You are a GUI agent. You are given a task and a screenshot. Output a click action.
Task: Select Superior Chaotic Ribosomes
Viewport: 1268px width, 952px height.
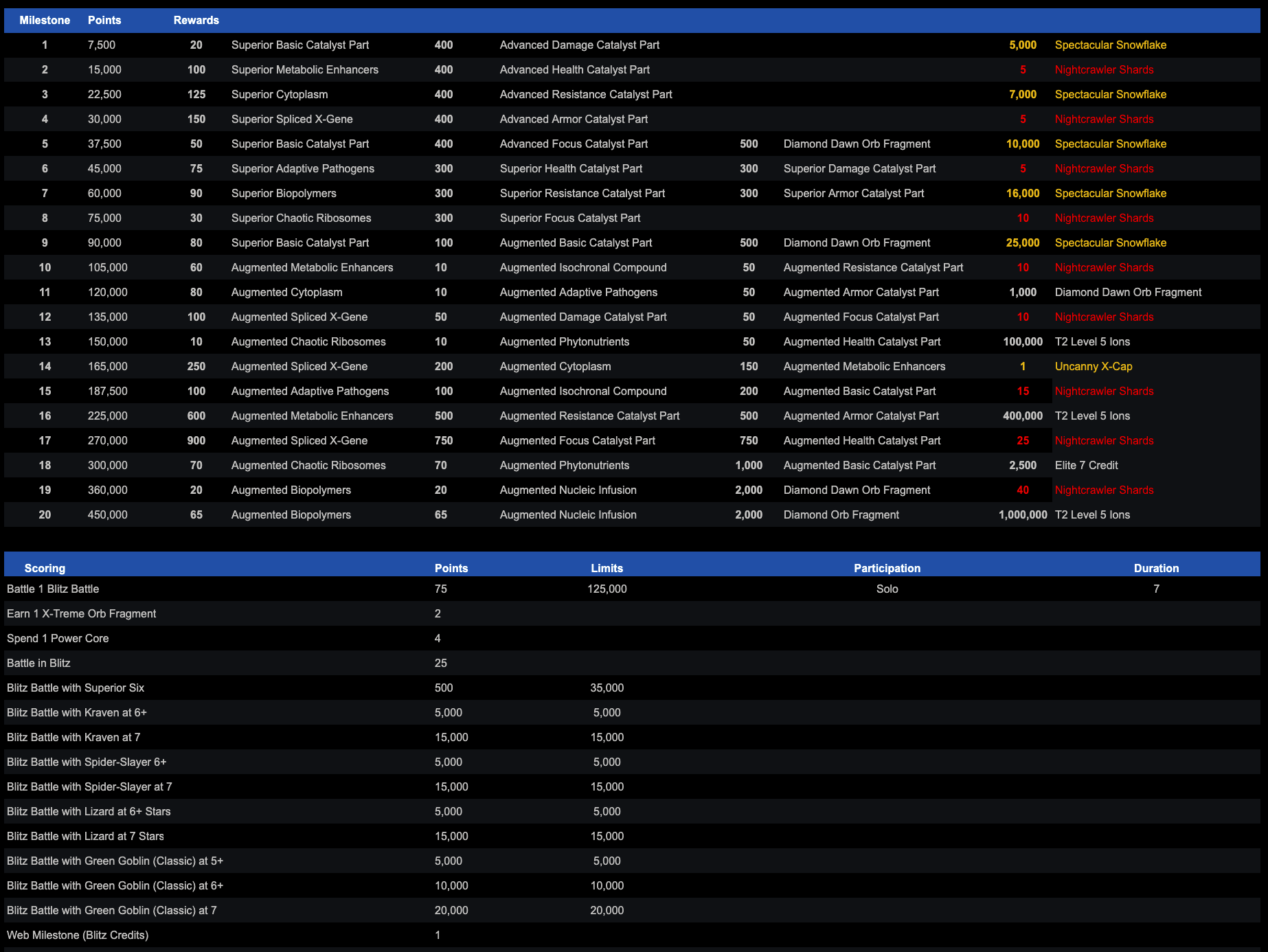coord(301,218)
